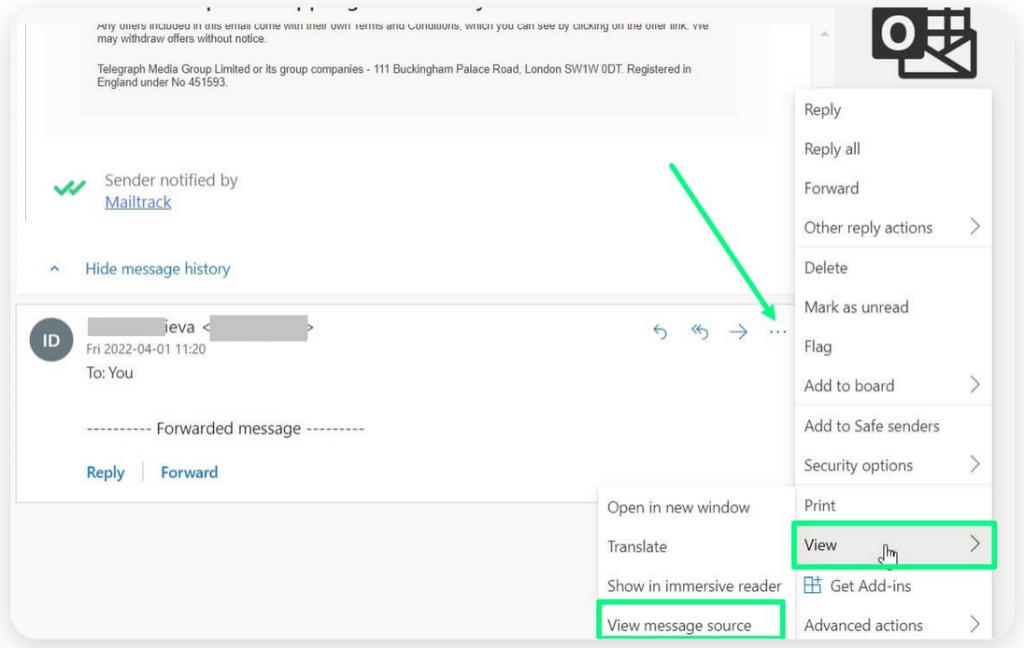Viewport: 1024px width, 648px height.
Task: Click the Reply link below the message
Action: click(105, 472)
